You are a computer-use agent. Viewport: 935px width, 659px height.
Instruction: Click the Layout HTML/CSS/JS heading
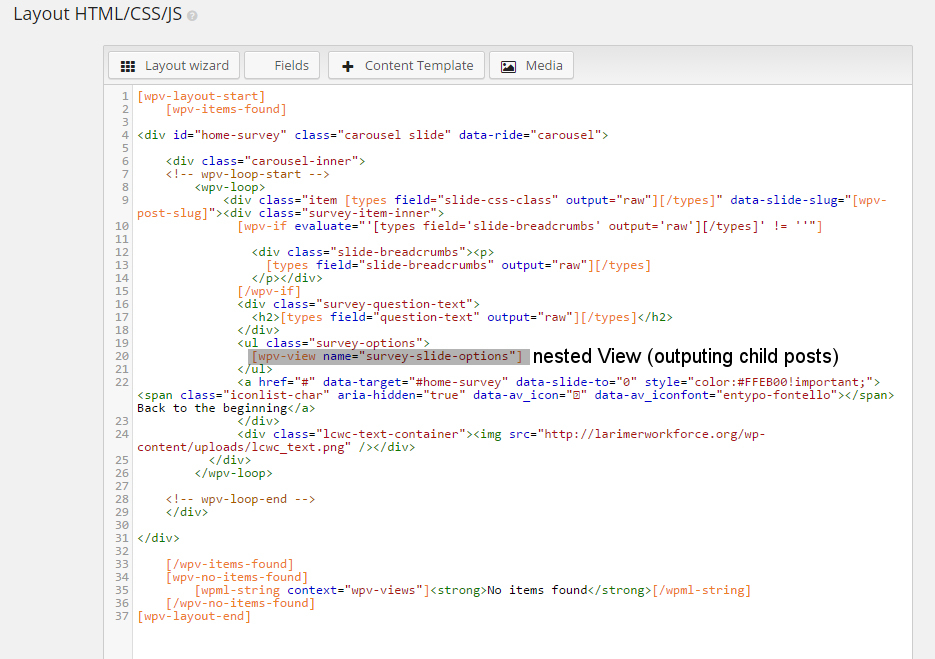tap(98, 14)
